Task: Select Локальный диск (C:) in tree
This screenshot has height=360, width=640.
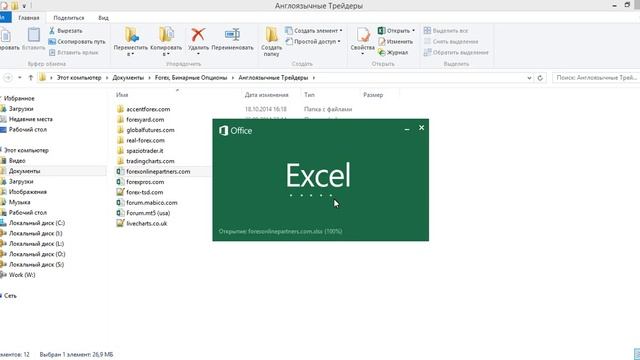Action: 37,223
